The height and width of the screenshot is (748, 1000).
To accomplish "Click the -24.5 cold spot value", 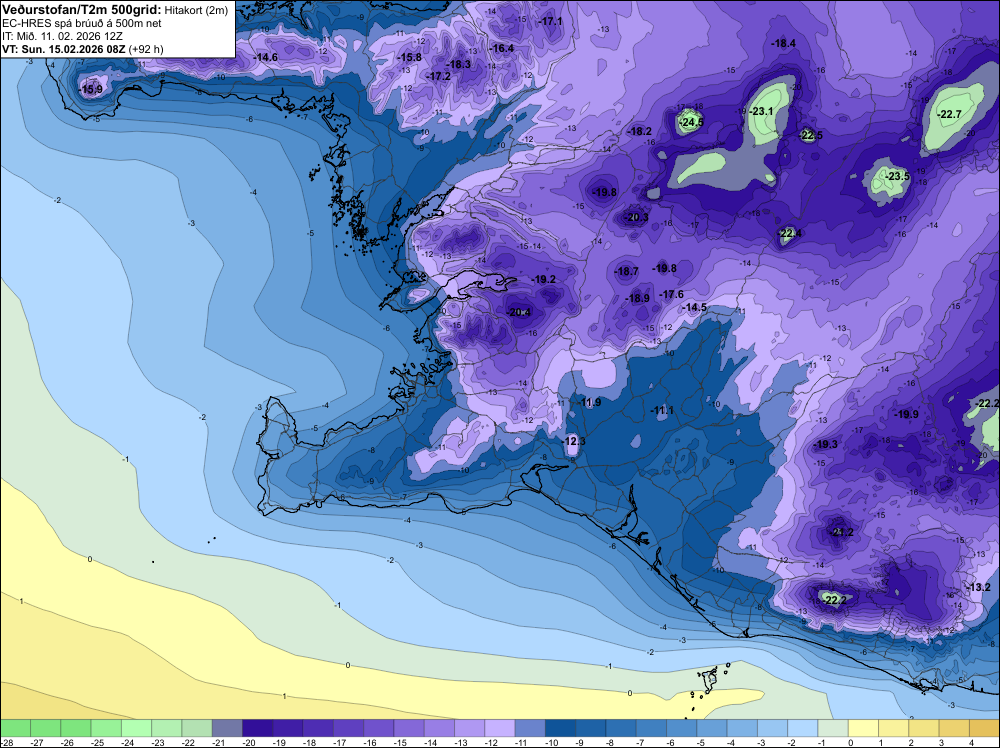I will coord(691,122).
